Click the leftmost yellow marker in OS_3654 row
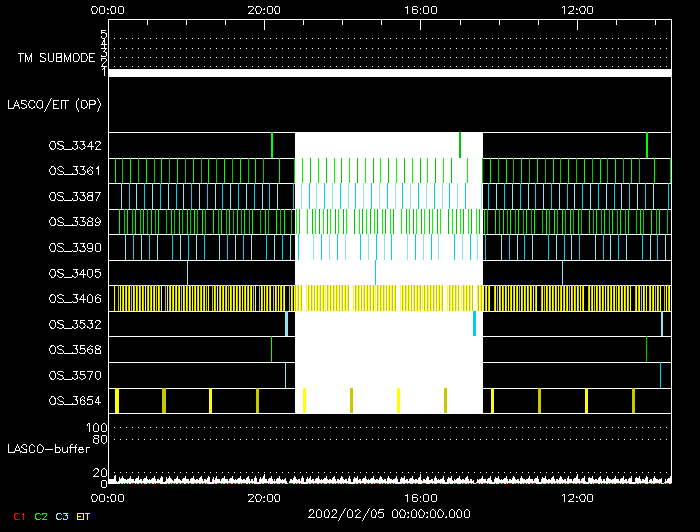700x532 pixels. click(x=117, y=401)
